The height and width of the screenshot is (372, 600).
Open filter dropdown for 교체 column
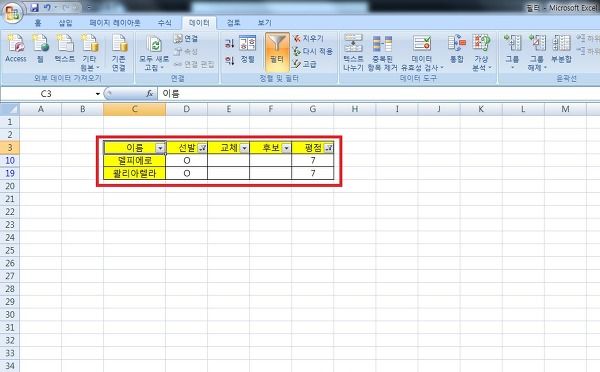244,148
